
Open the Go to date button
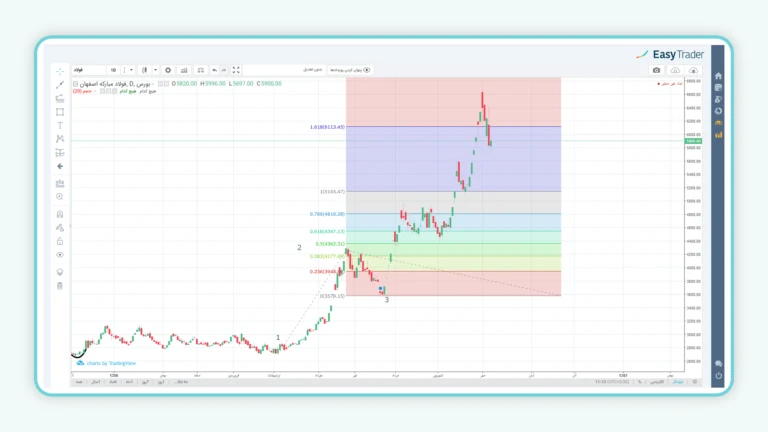tap(181, 382)
